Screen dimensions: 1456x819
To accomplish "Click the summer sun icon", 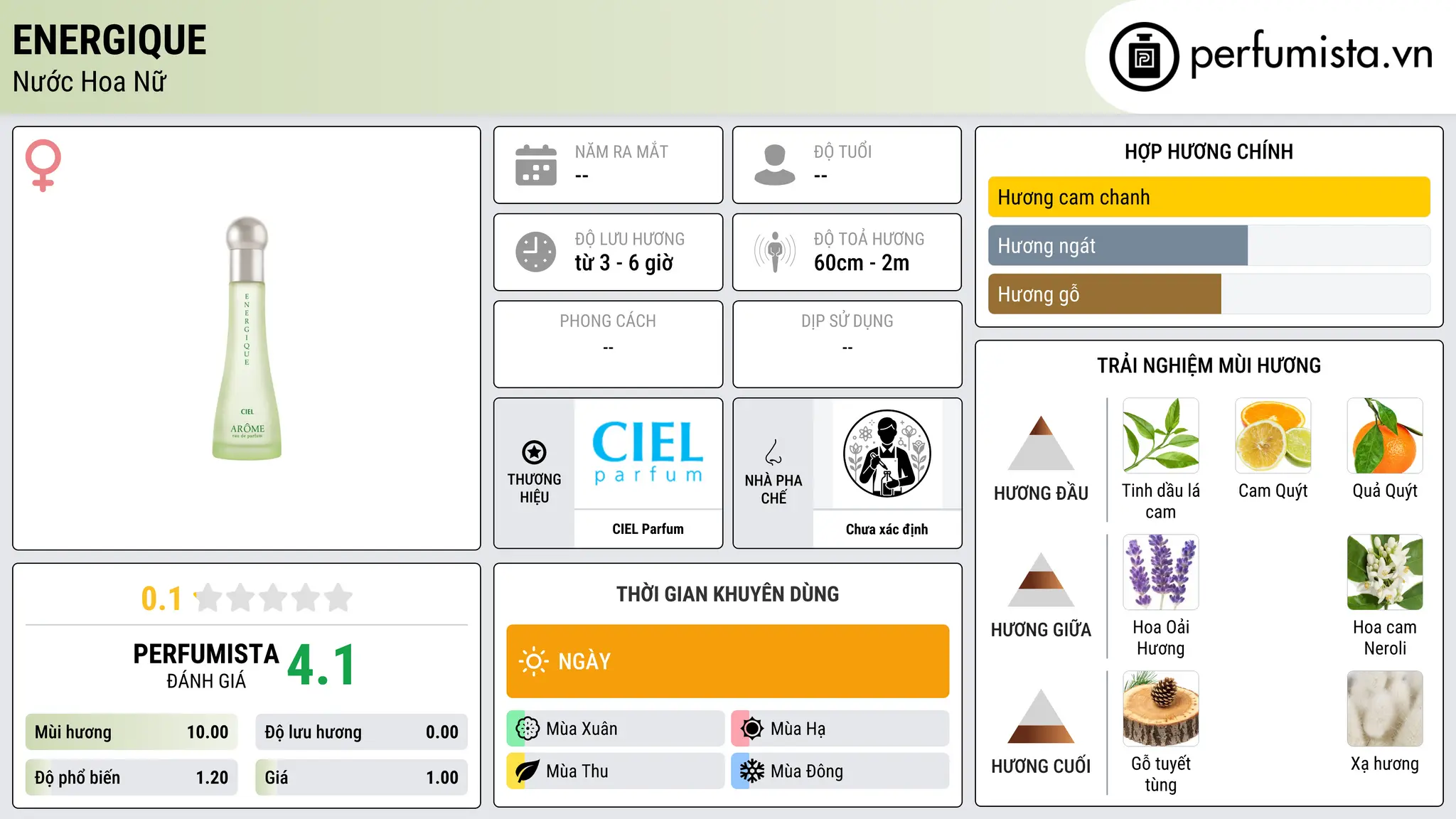I will 752,729.
